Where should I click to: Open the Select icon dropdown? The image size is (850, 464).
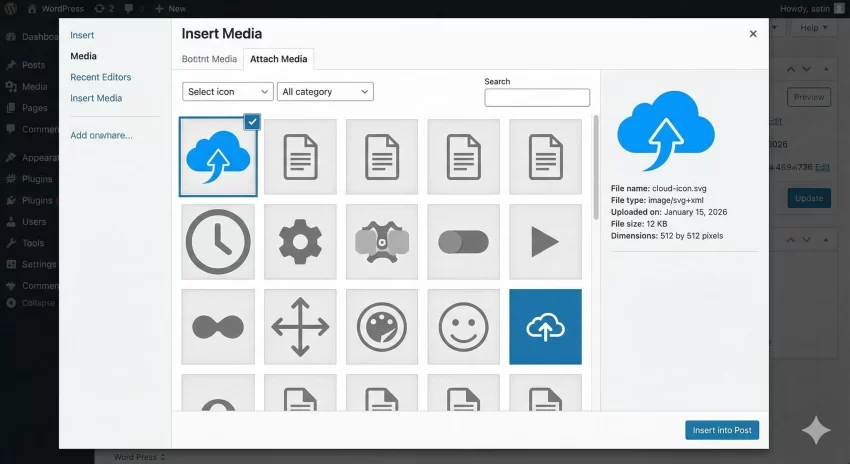[x=228, y=92]
